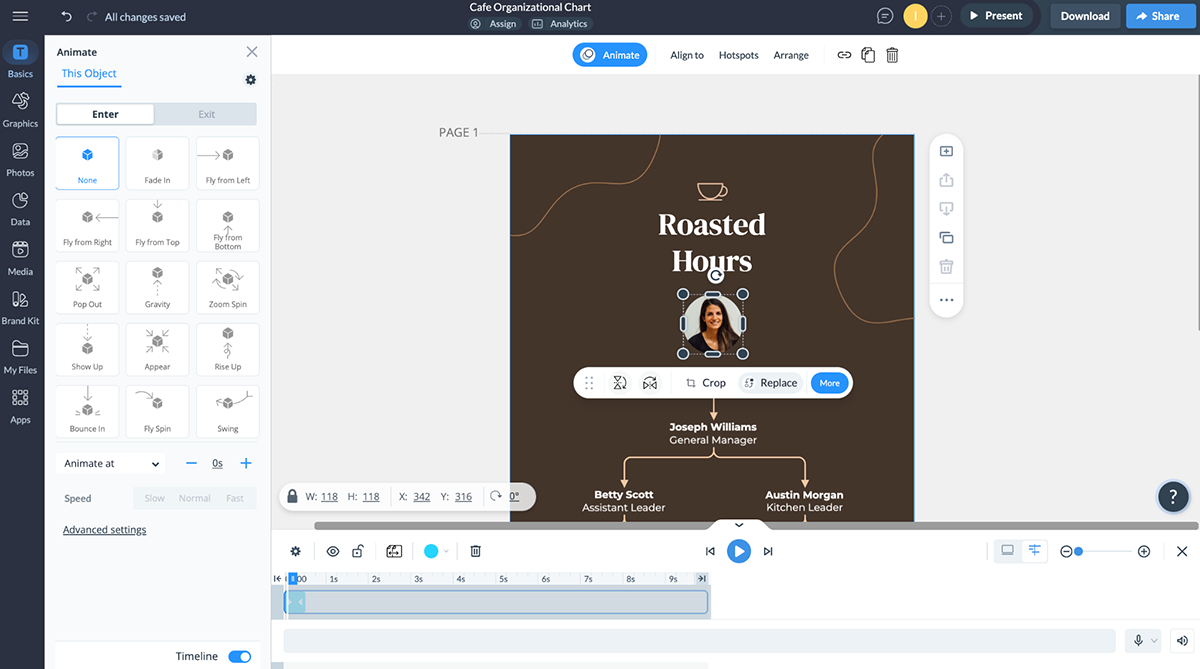
Task: Toggle the Timeline switch off
Action: tap(239, 657)
